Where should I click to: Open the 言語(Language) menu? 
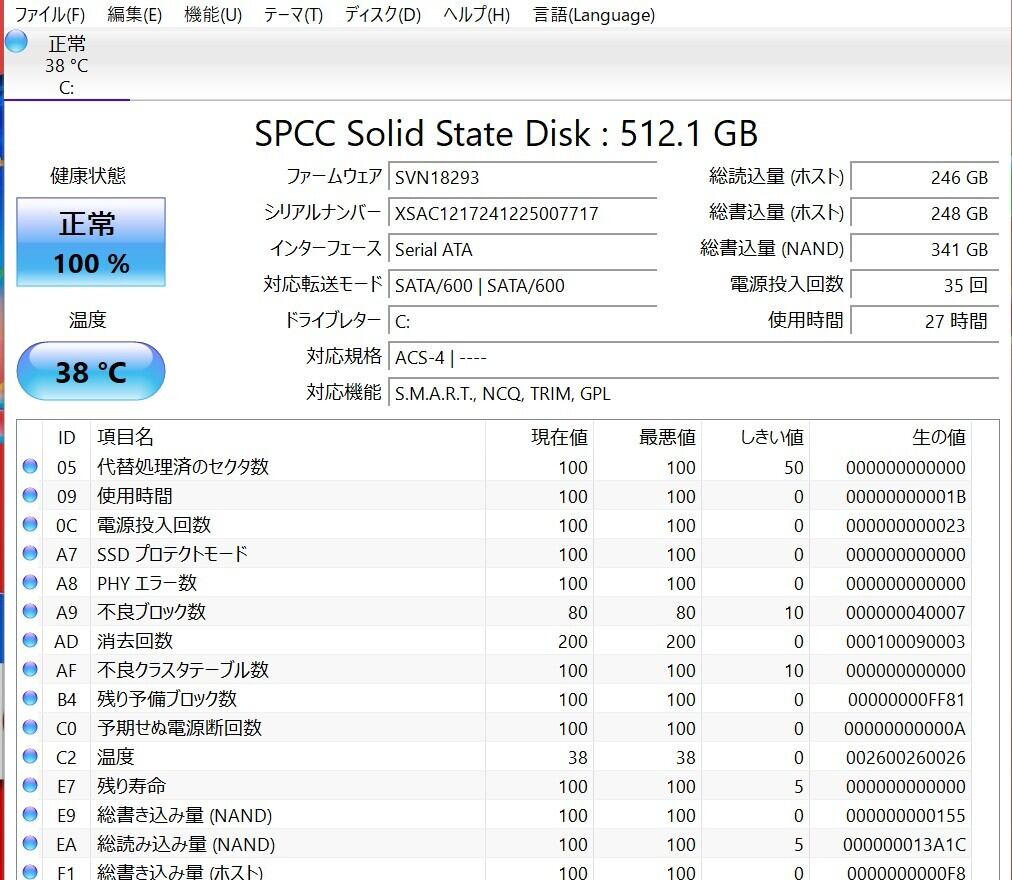594,15
